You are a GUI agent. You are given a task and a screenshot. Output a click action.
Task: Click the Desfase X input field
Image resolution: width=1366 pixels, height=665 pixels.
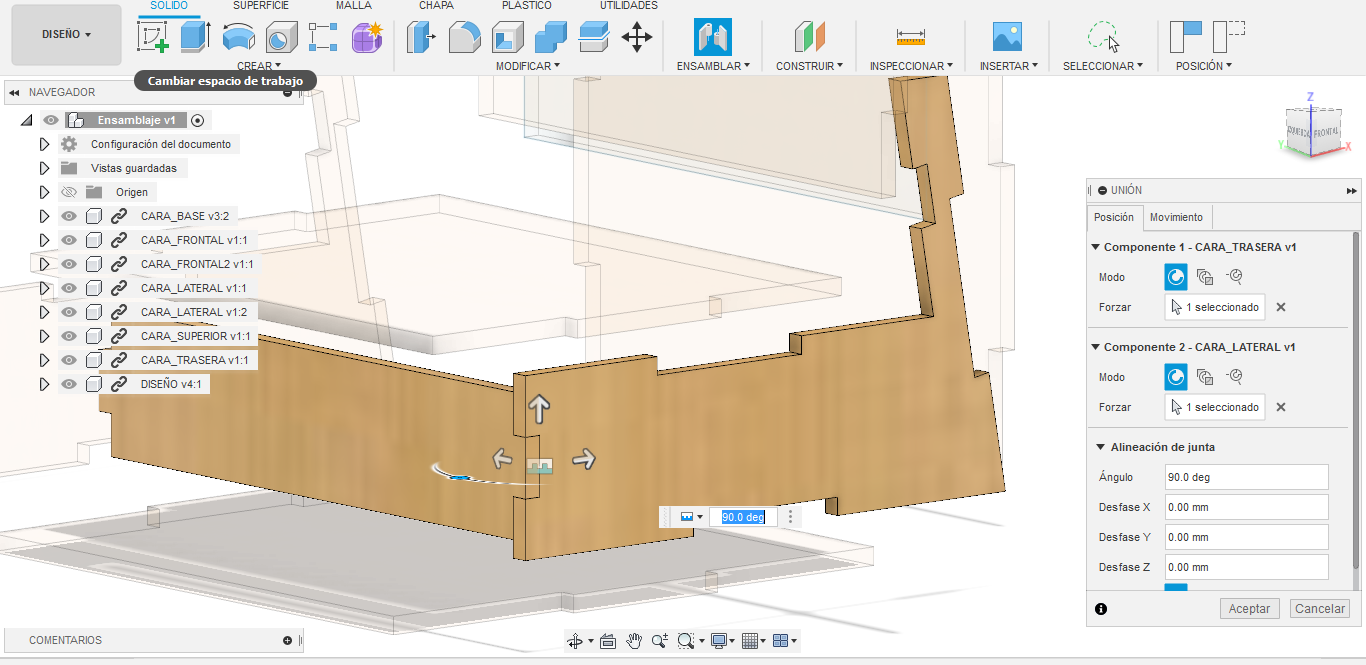1247,507
